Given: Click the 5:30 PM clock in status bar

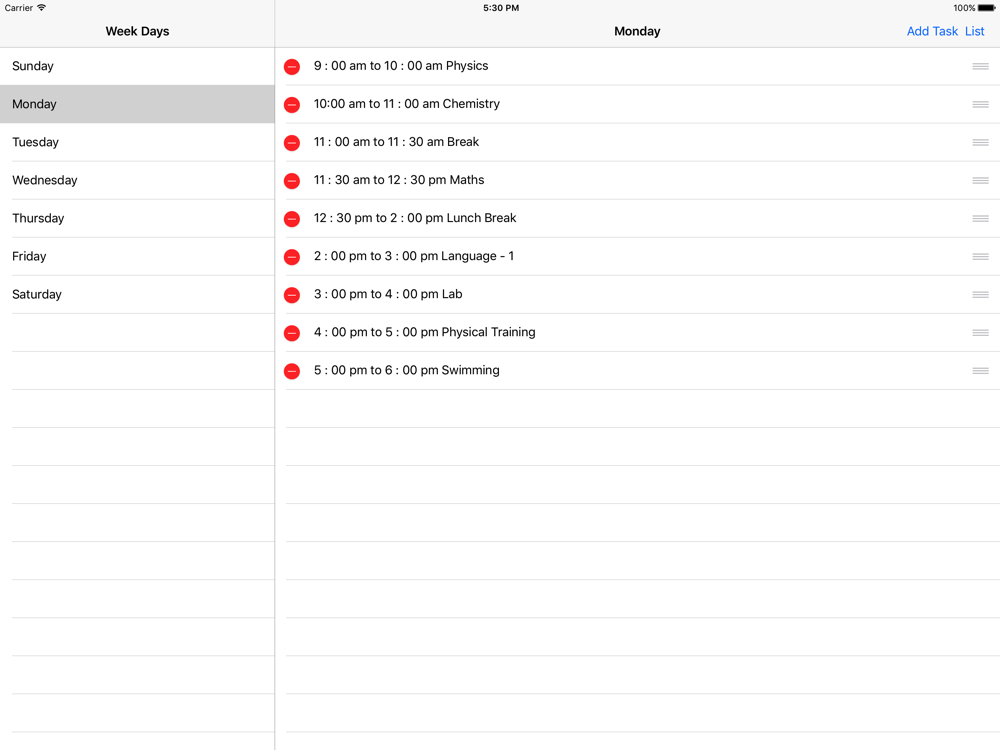Looking at the screenshot, I should [501, 8].
